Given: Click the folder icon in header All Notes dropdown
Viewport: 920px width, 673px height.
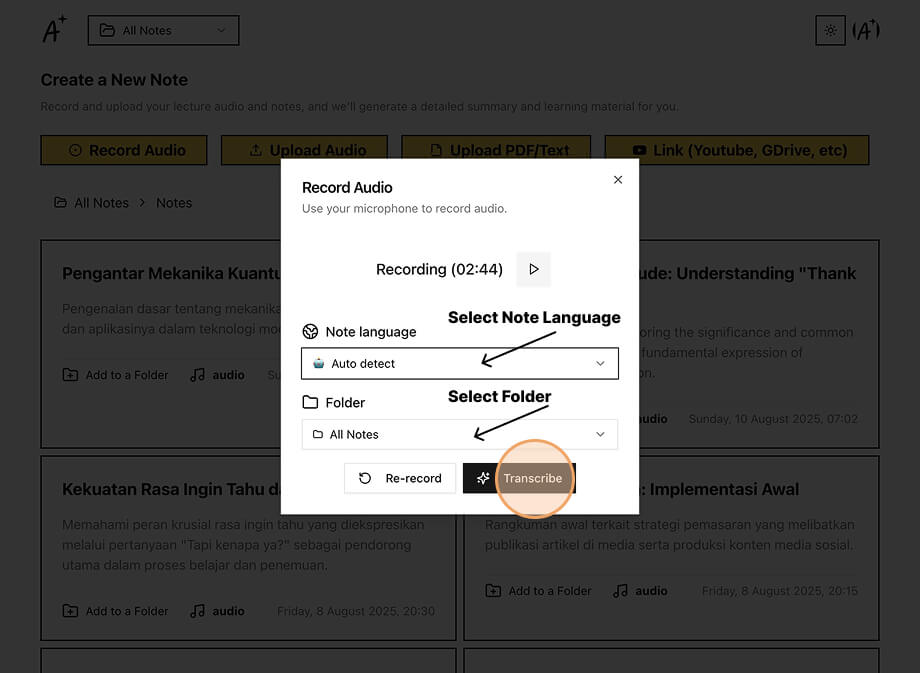Looking at the screenshot, I should (x=107, y=31).
